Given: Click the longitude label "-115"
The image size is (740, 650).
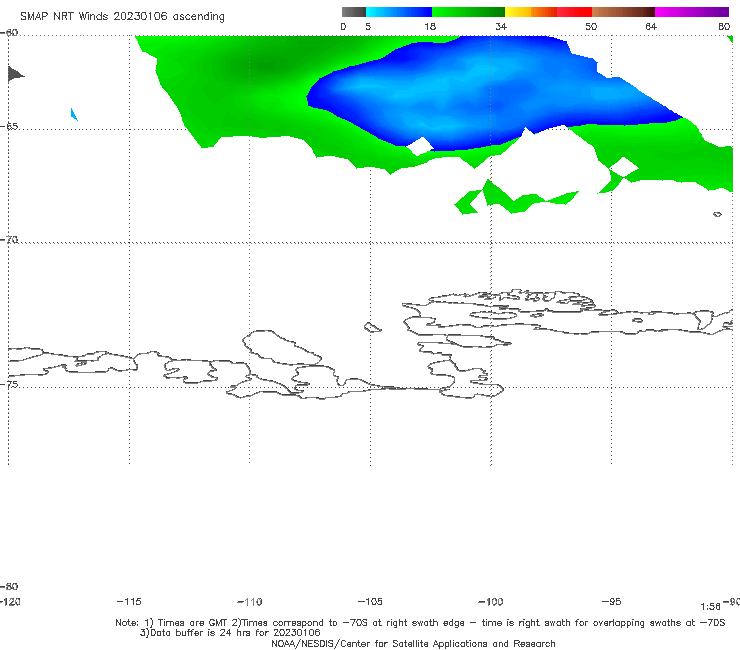Looking at the screenshot, I should (129, 601).
